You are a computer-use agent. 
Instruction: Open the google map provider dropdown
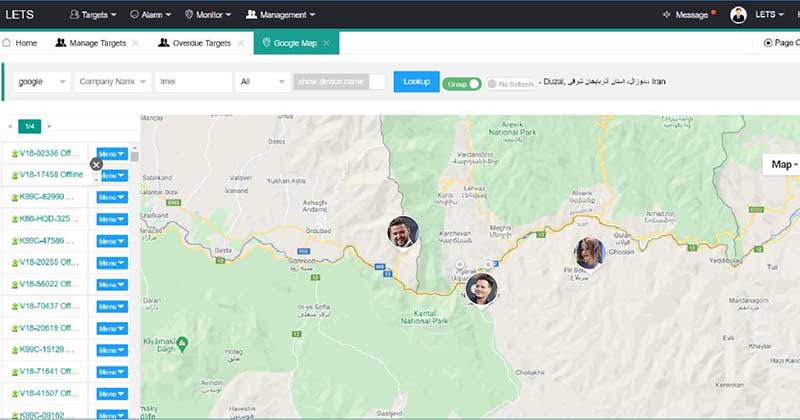[x=44, y=82]
